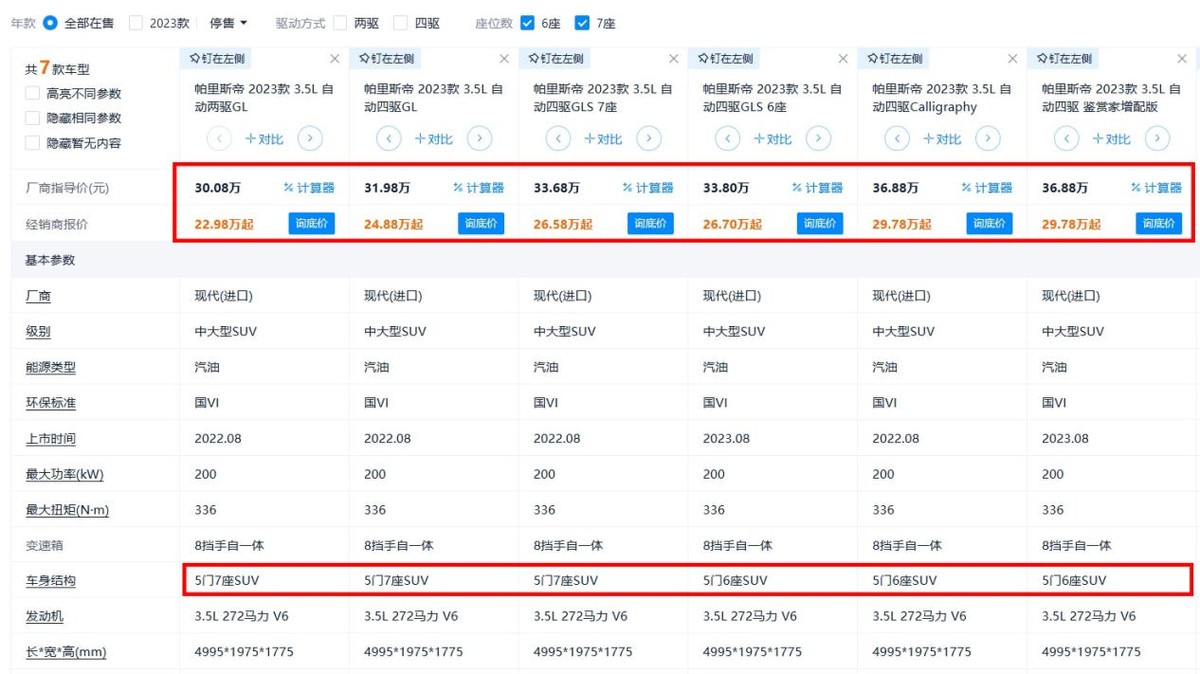Close the 四驱GLS 7座 model column
This screenshot has width=1200, height=674.
pos(674,59)
